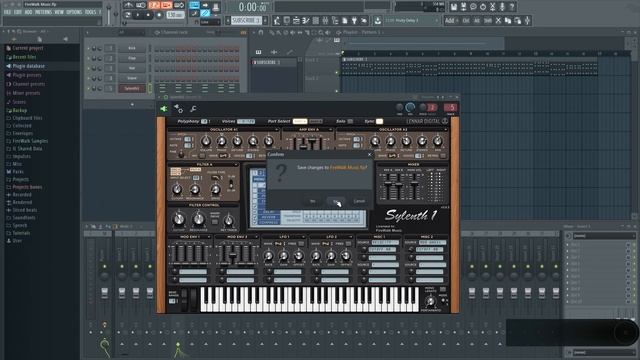Screen dimensions: 640x360
Task: Click the metronome icon in the transport panel
Action: (129, 5)
